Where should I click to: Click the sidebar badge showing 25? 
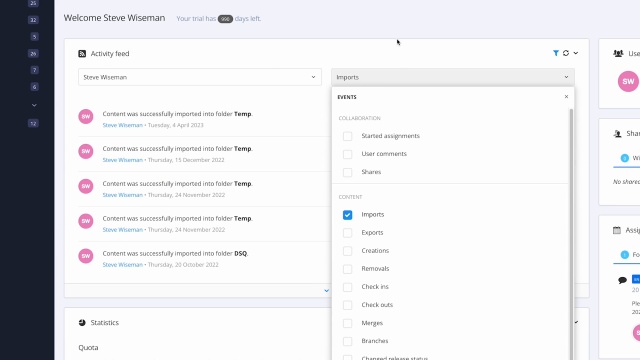point(33,3)
